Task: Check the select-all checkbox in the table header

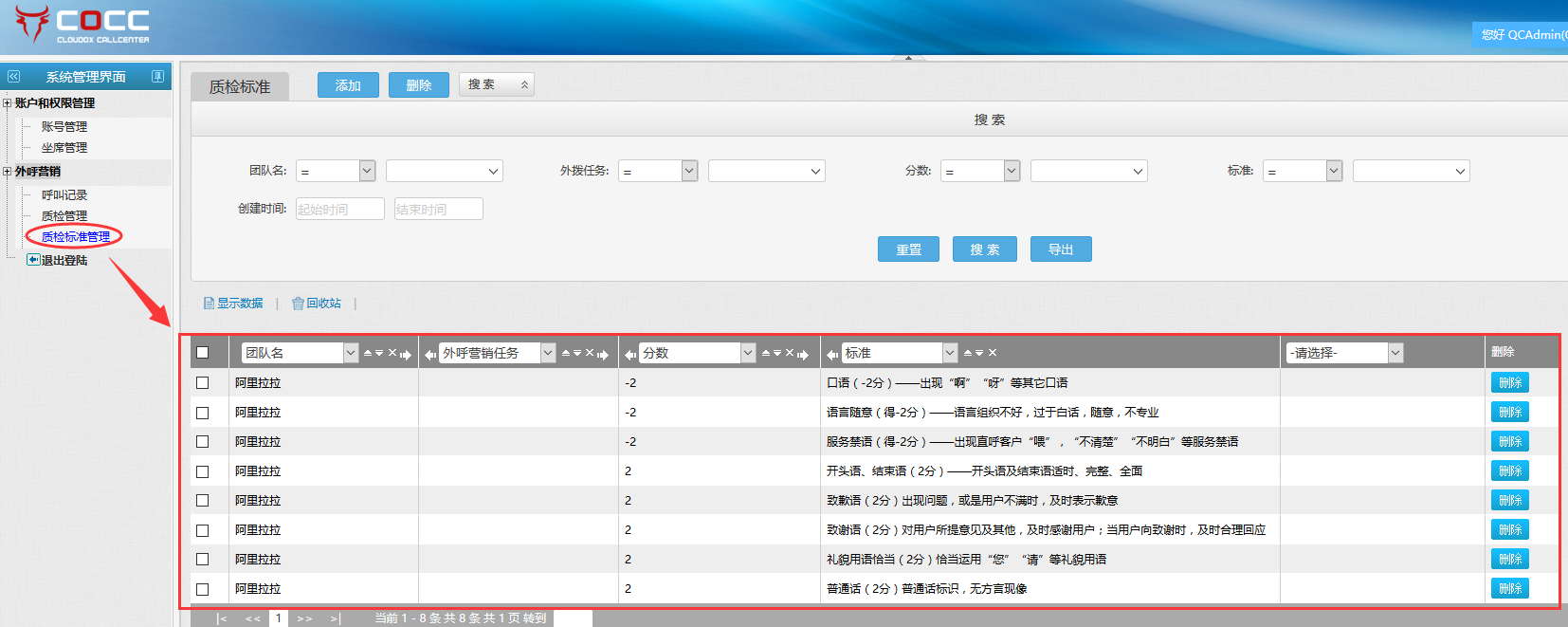Action: [x=202, y=353]
